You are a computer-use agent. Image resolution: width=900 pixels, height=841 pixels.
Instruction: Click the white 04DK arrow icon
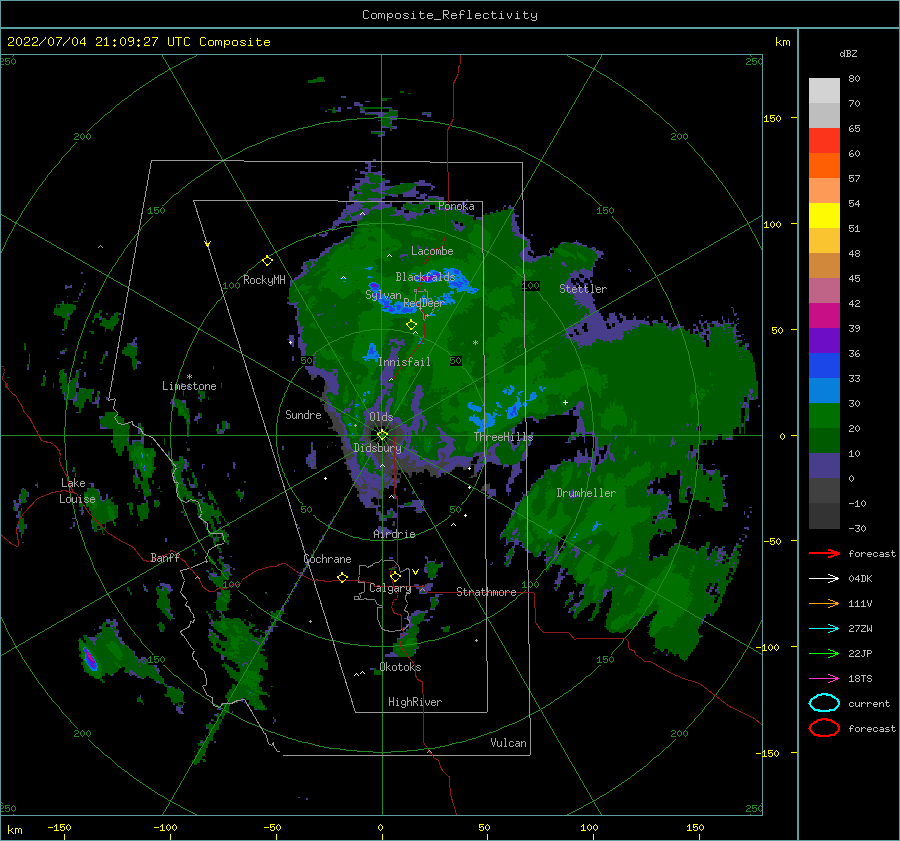click(x=824, y=578)
